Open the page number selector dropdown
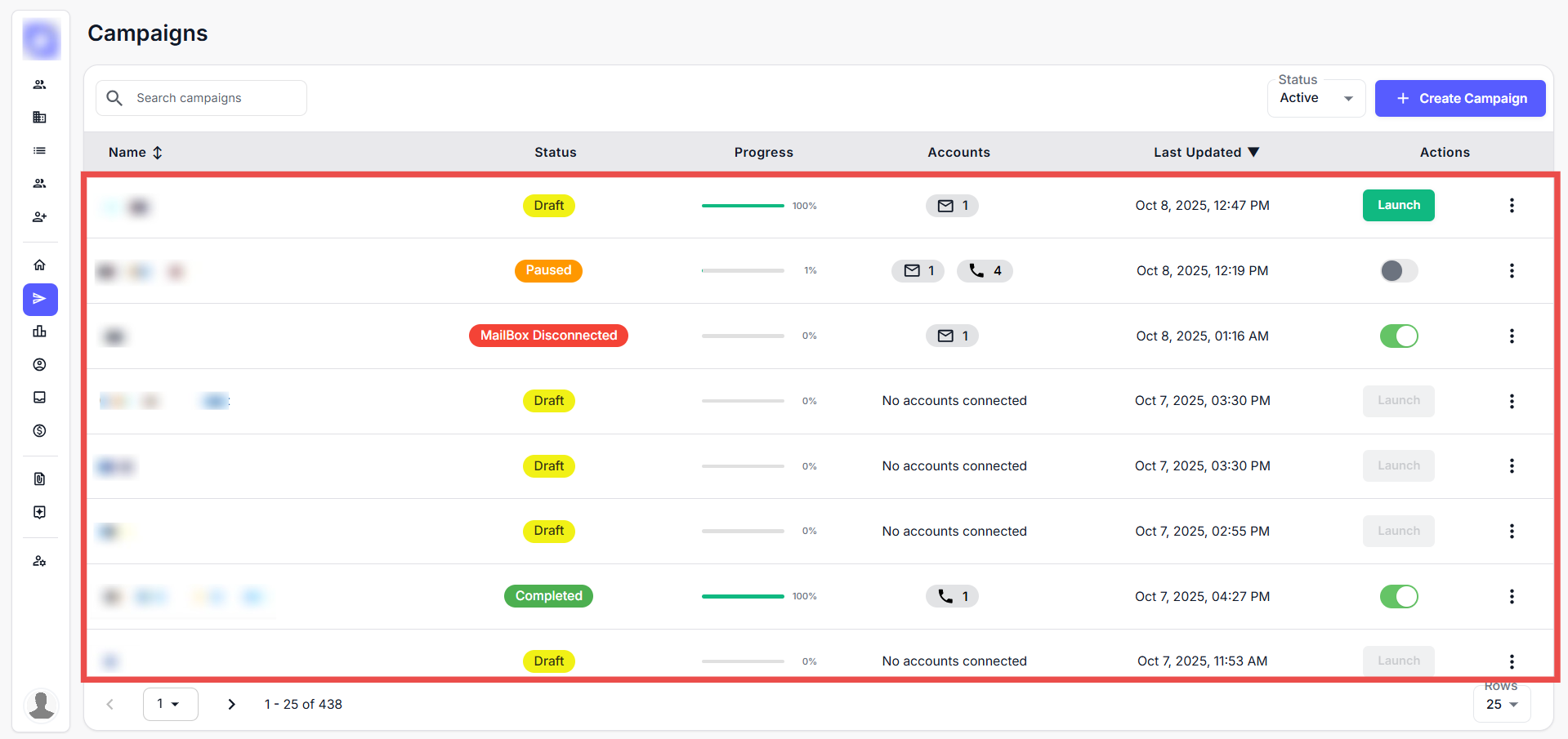Viewport: 1568px width, 739px height. pyautogui.click(x=170, y=705)
